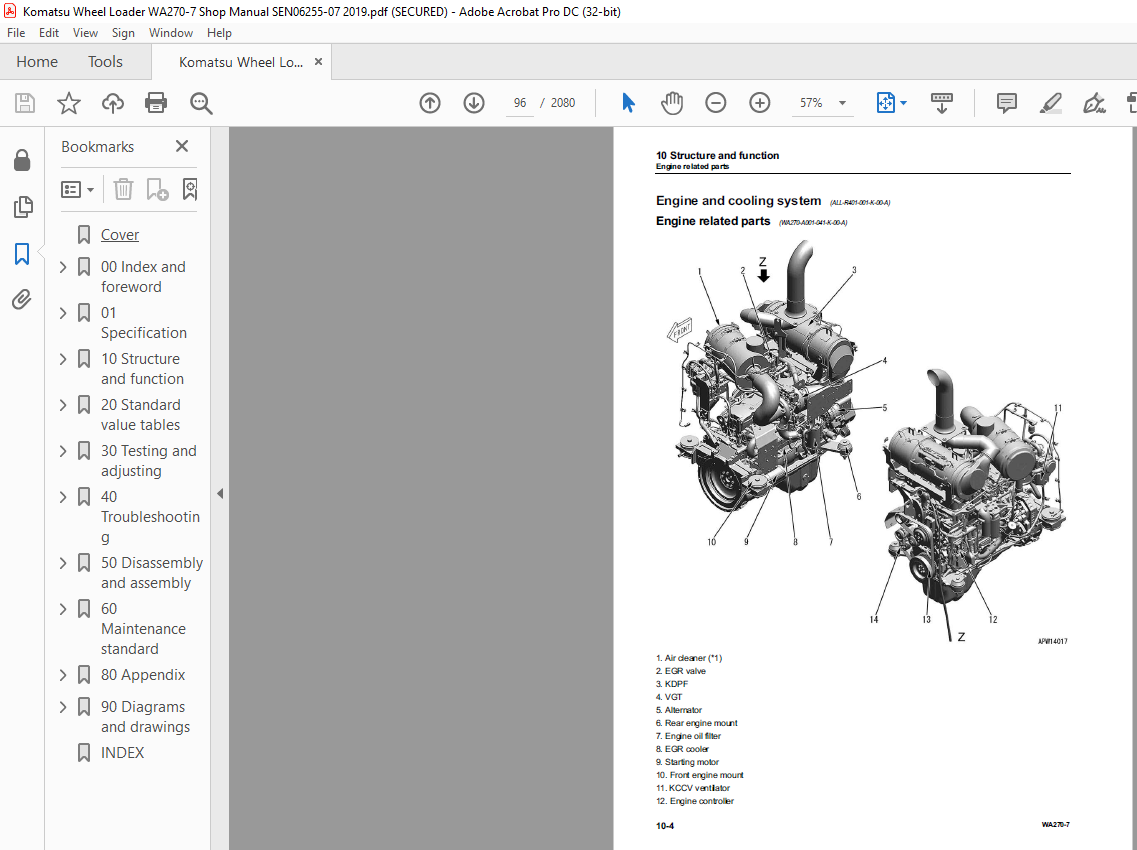Add document to favorites with star icon

69,103
